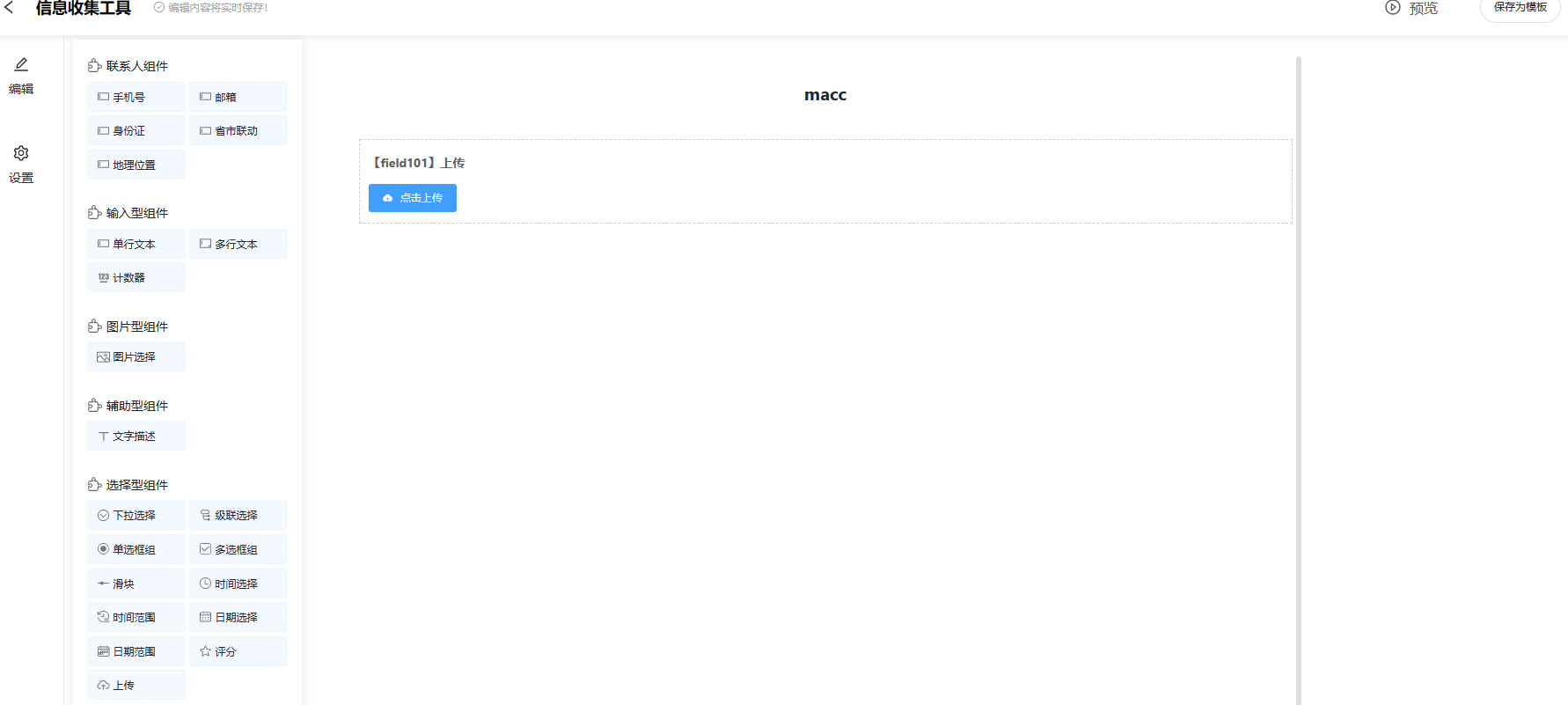Add the 日期范围 component
Viewport: 1568px width, 705px height.
point(136,651)
